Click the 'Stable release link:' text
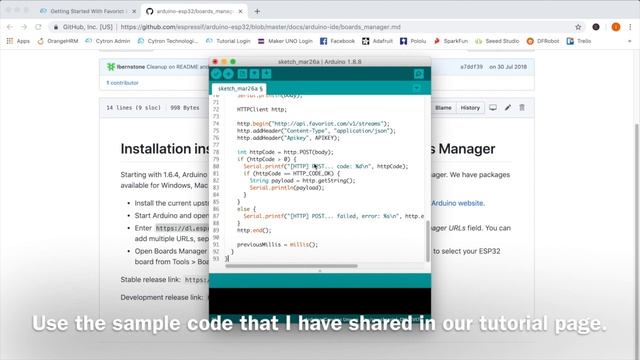The image size is (640, 360). pyautogui.click(x=151, y=280)
